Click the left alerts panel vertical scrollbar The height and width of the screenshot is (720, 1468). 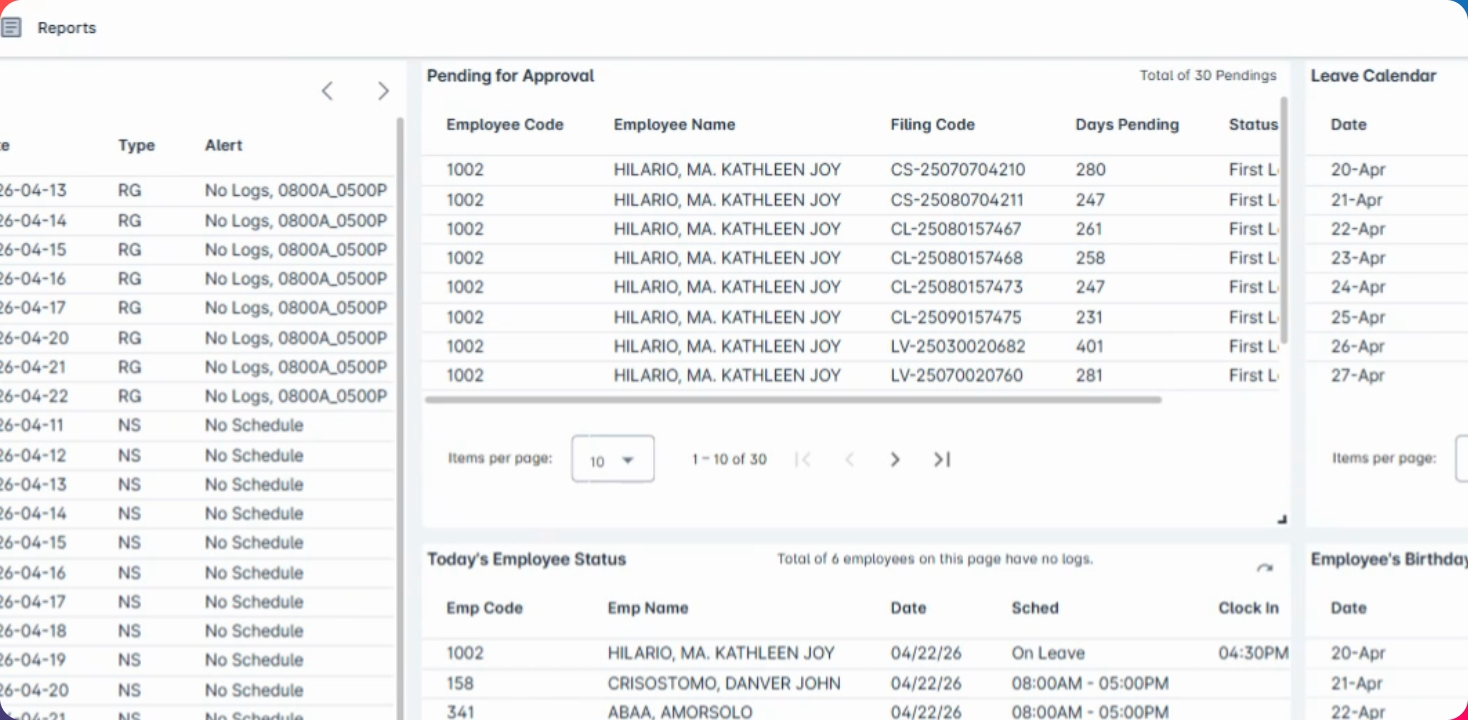[x=400, y=418]
